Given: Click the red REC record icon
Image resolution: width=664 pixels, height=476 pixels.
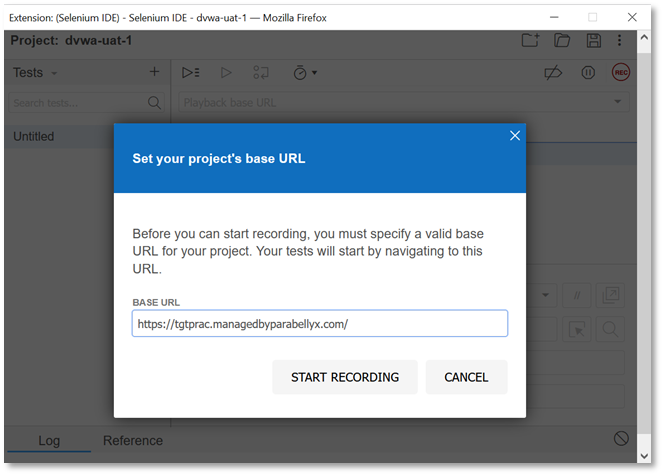Looking at the screenshot, I should [x=620, y=72].
